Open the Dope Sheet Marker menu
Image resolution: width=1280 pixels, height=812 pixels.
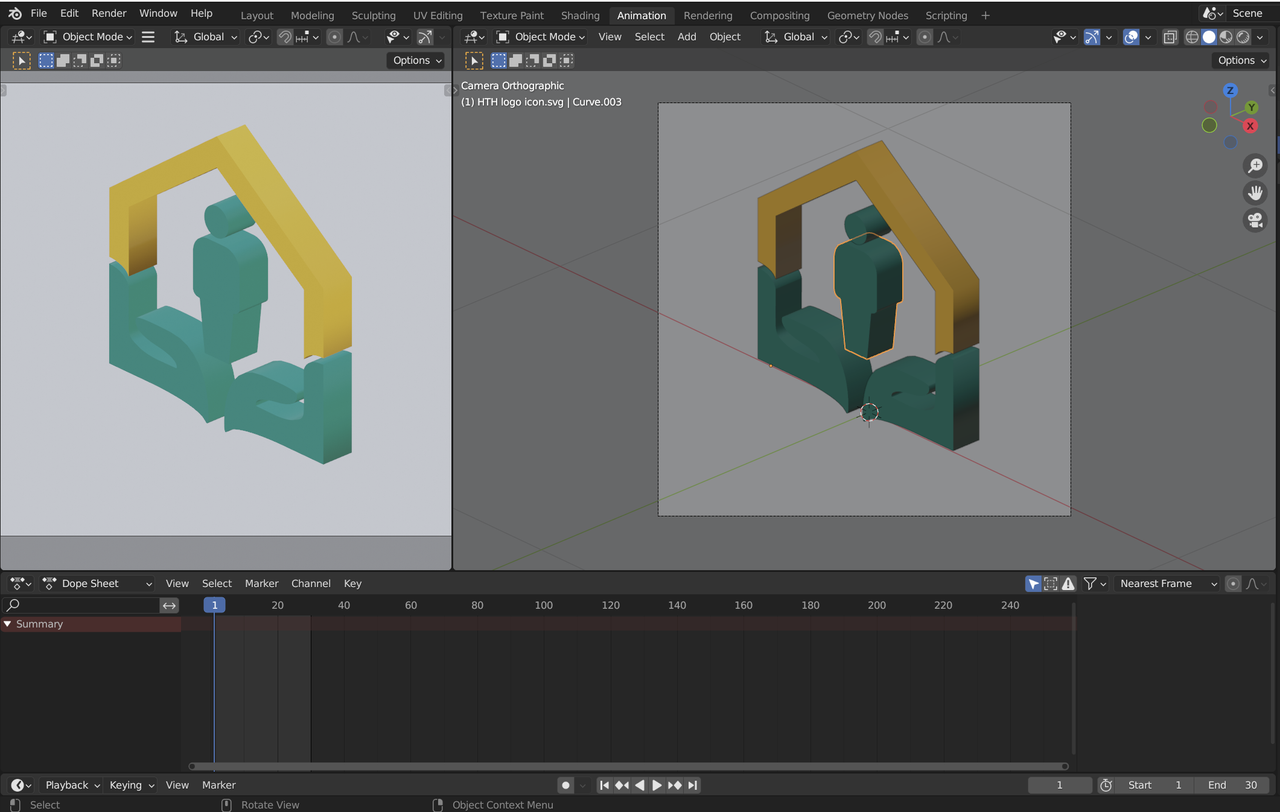point(262,584)
